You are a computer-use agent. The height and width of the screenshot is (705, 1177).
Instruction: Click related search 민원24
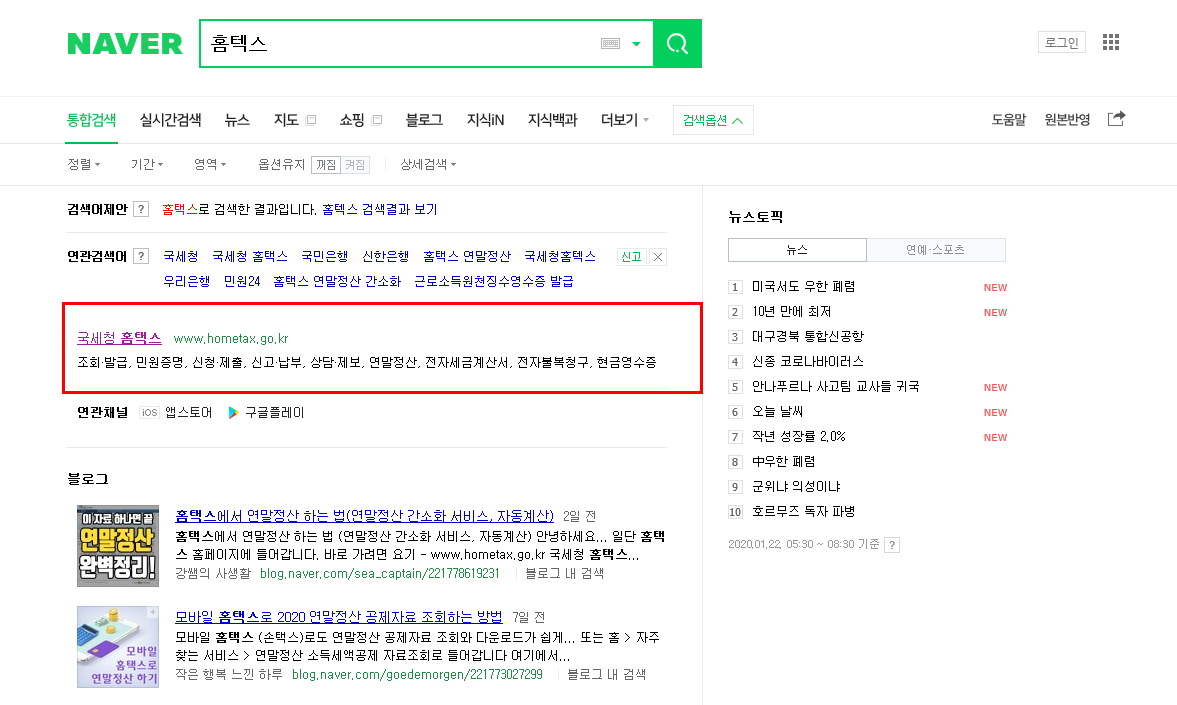[x=242, y=281]
